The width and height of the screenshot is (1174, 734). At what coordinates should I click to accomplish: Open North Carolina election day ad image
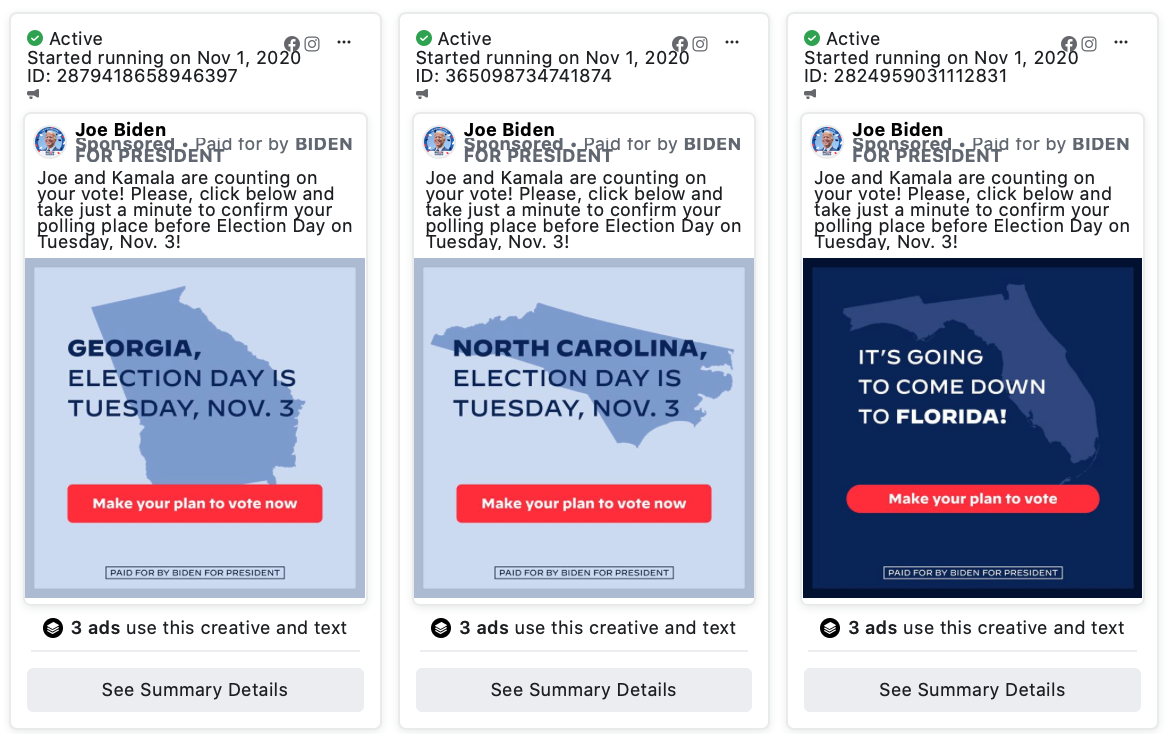pyautogui.click(x=584, y=428)
